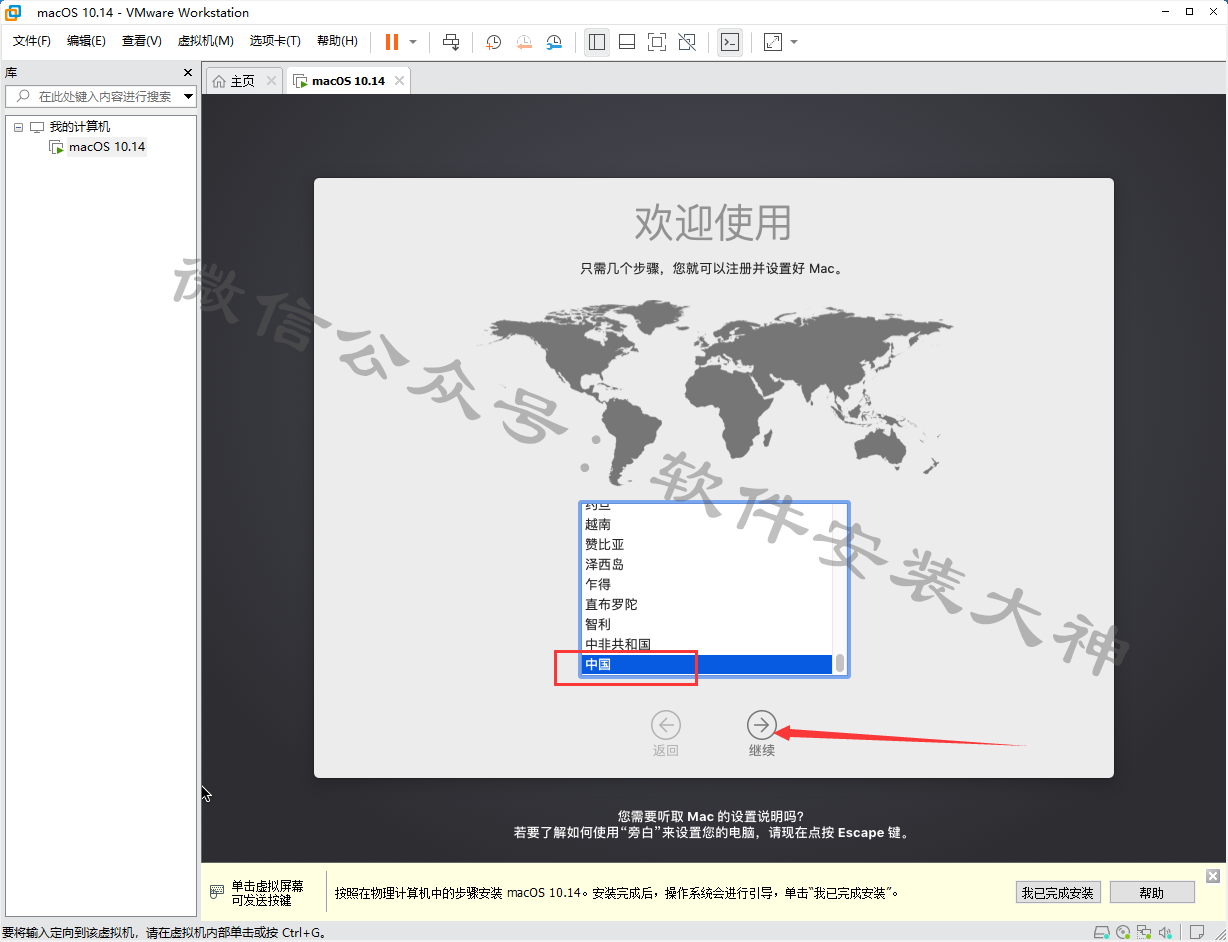Image resolution: width=1228 pixels, height=942 pixels.
Task: Click the 帮助 button in the install bar
Action: [1152, 892]
